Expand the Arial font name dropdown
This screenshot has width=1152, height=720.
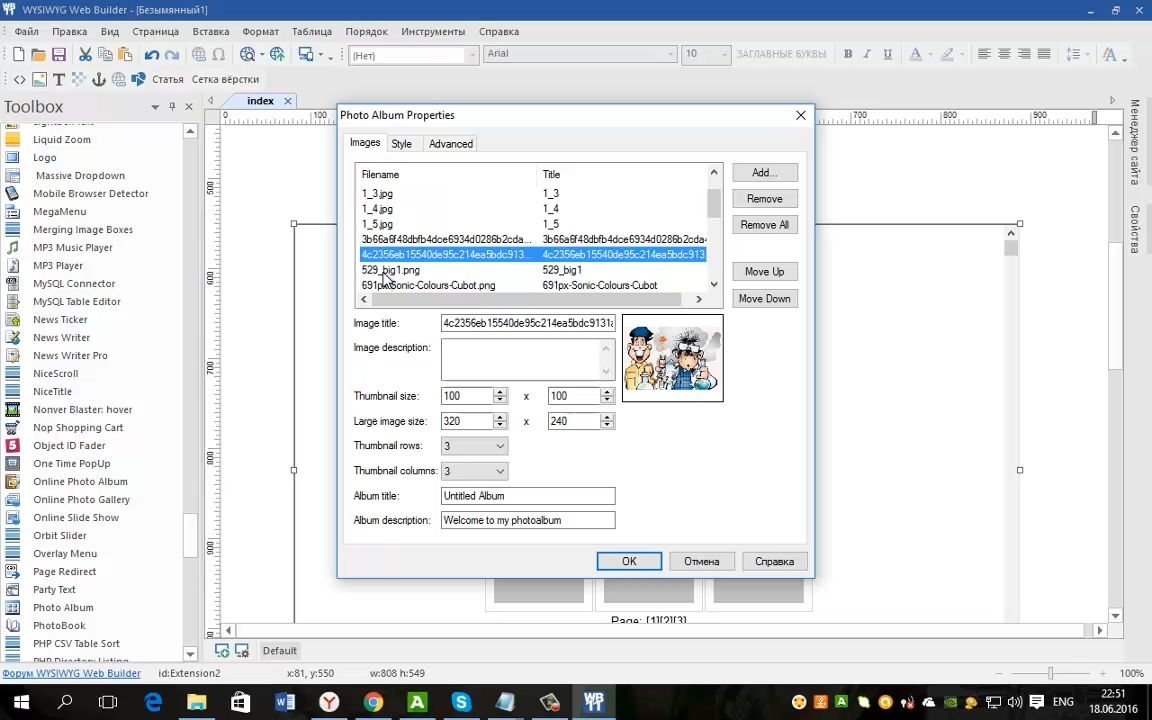tap(670, 54)
